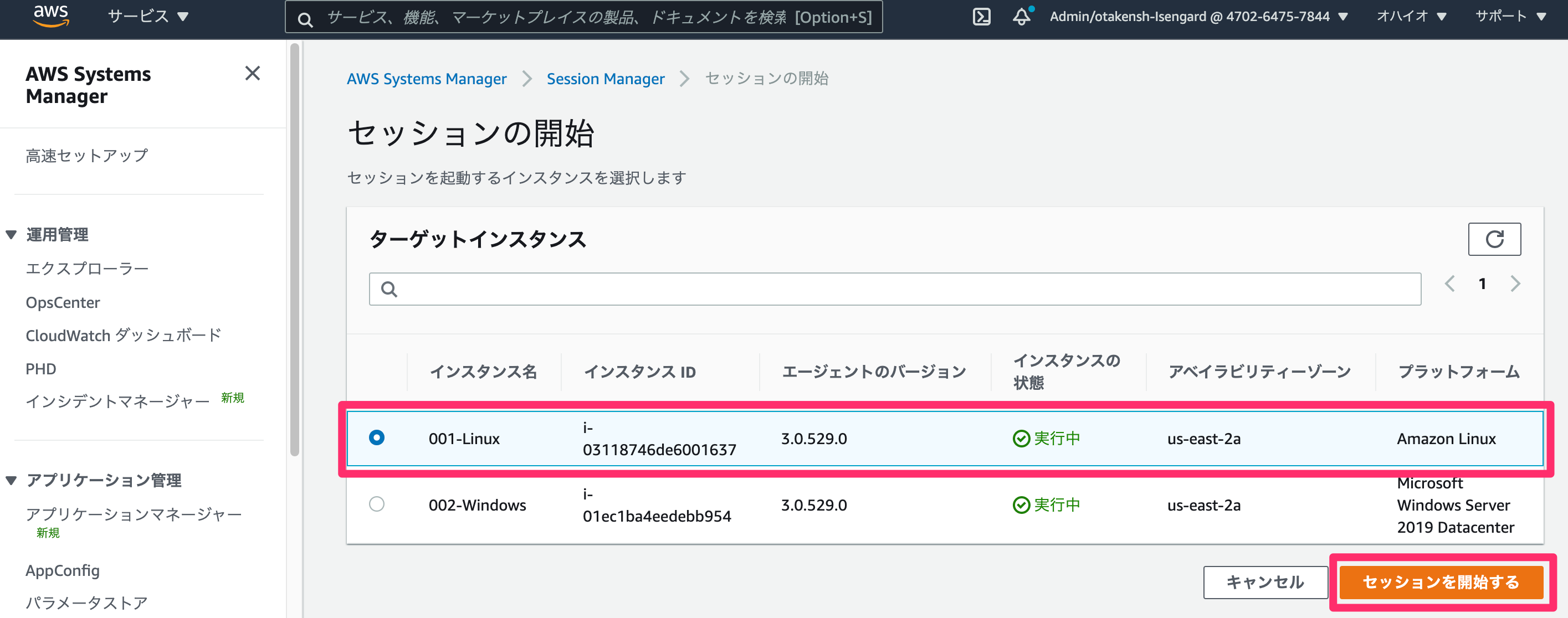1568x618 pixels.
Task: Open CloudWatch ダッシュボード in sidebar
Action: [124, 335]
